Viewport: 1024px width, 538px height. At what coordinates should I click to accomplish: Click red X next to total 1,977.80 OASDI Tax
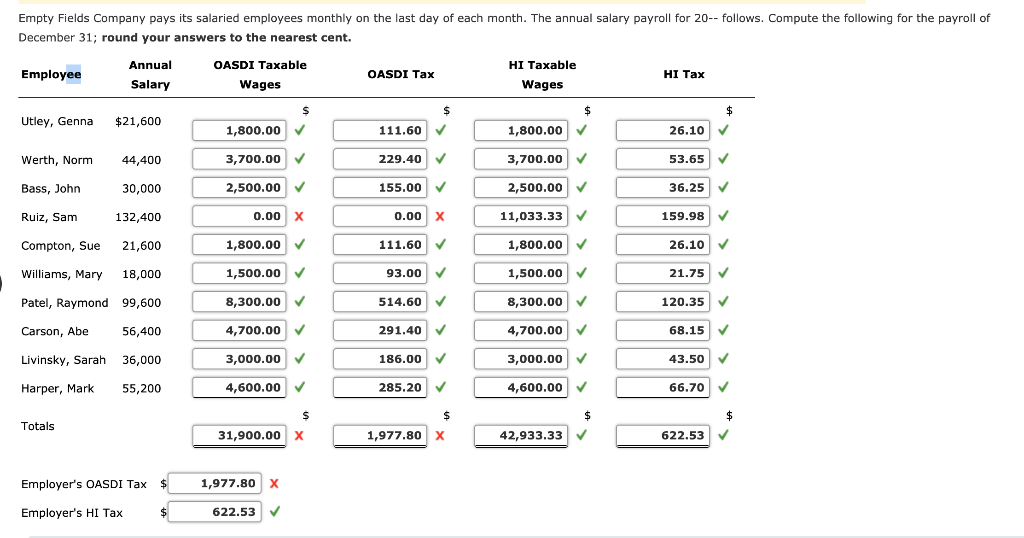(x=440, y=435)
